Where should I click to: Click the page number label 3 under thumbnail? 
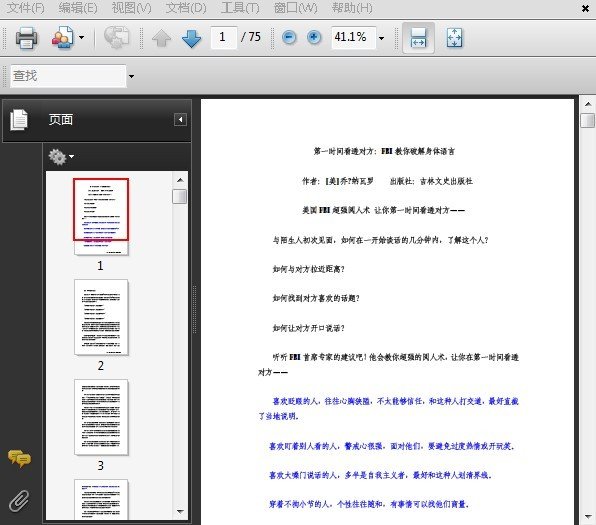point(100,466)
